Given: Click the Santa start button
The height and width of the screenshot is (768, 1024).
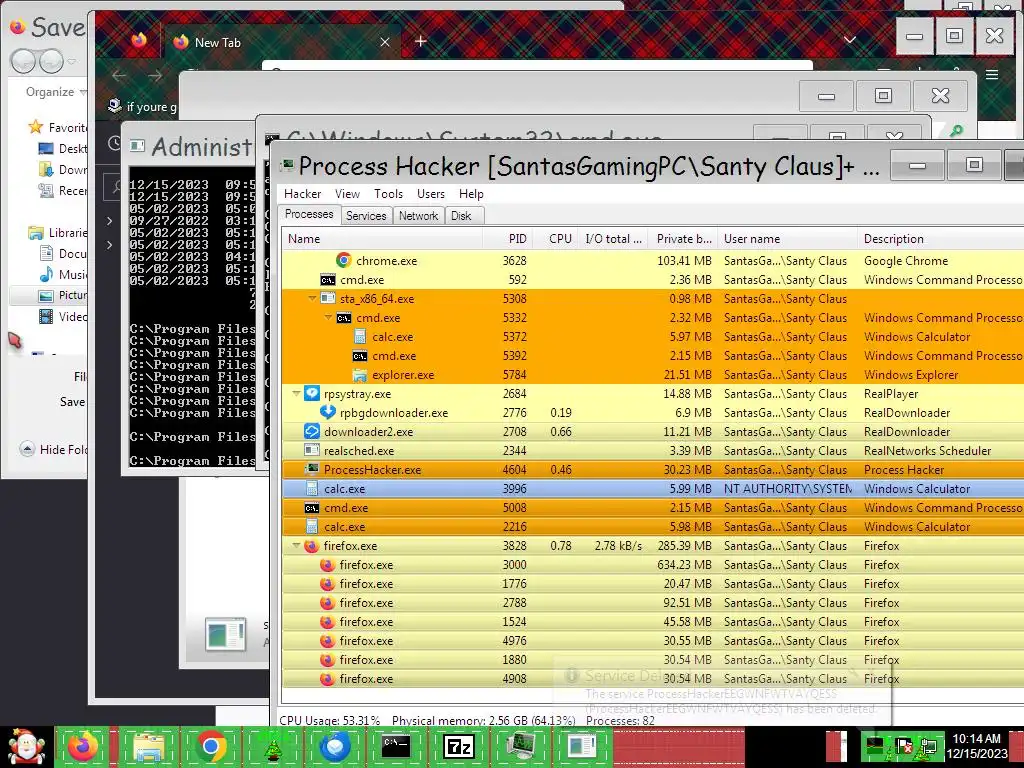Looking at the screenshot, I should [26, 746].
